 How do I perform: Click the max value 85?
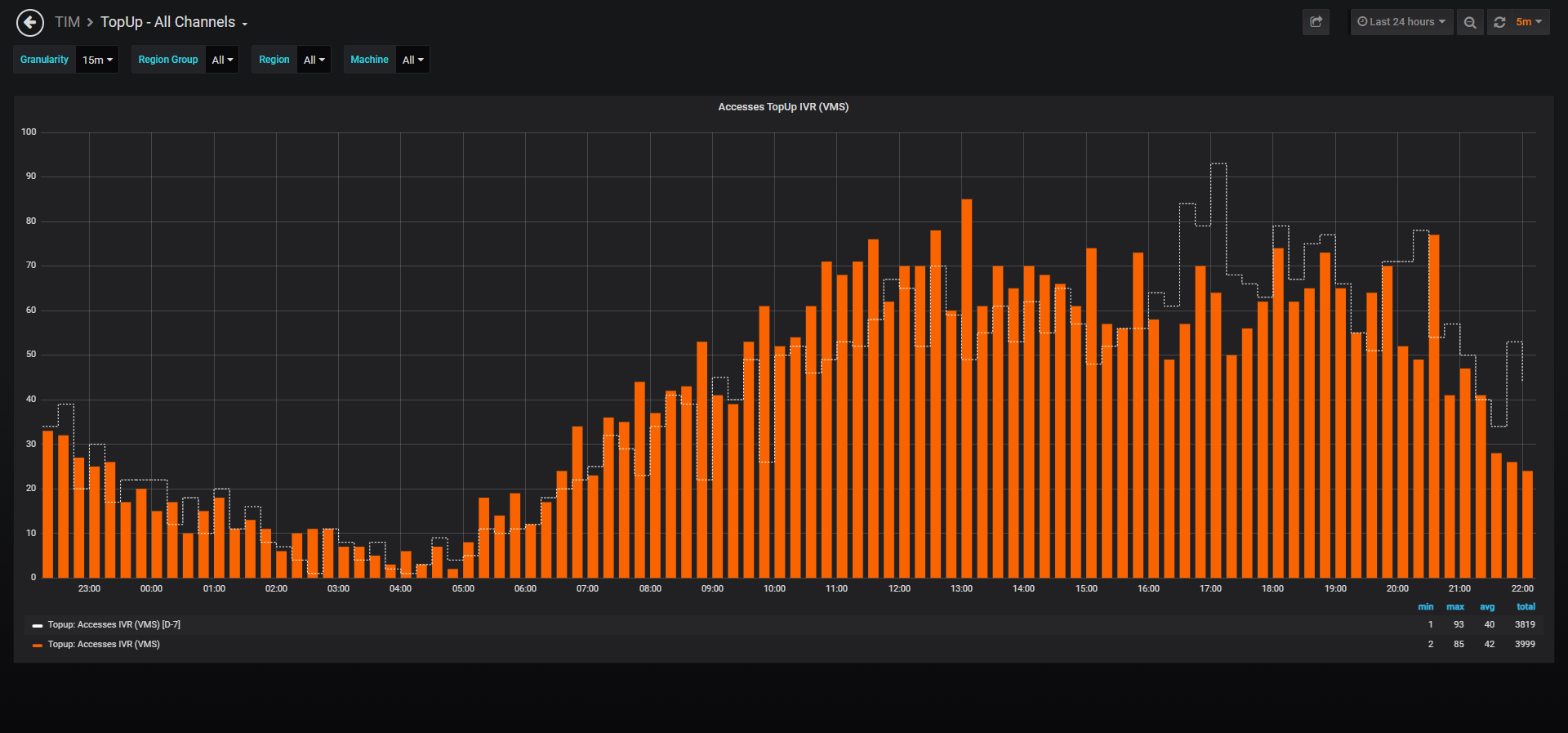(1459, 645)
